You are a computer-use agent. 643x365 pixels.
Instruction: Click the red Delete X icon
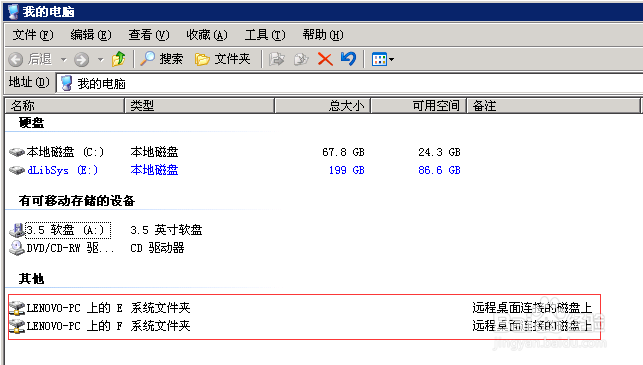[x=325, y=59]
